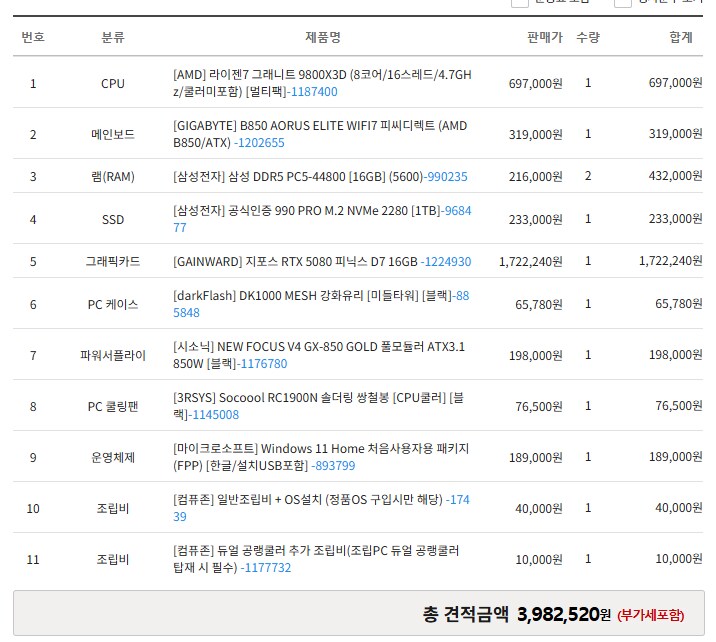This screenshot has height=642, width=716.
Task: Click the red (부가세포함) note
Action: 650,616
